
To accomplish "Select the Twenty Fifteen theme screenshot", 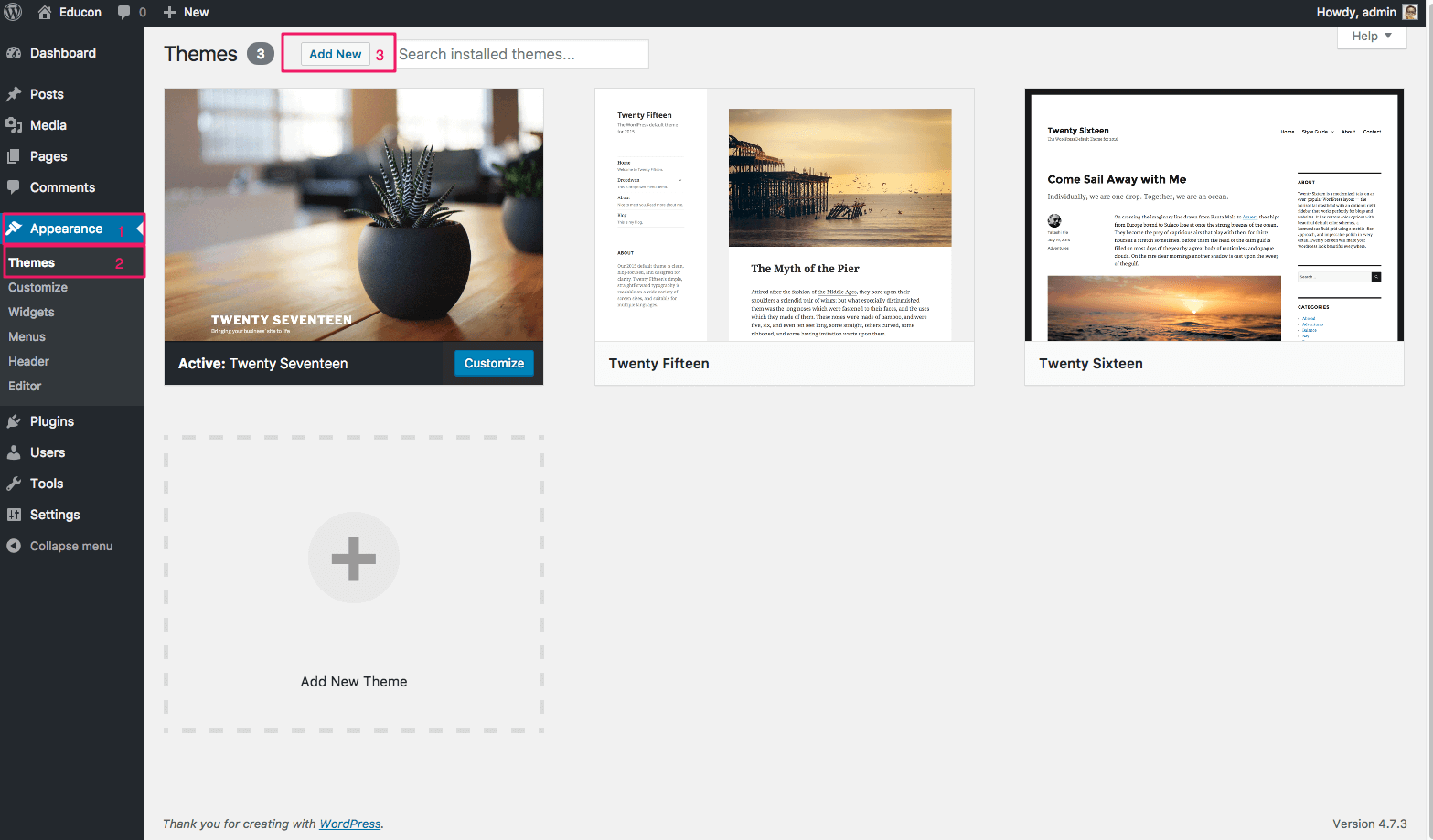I will point(785,215).
